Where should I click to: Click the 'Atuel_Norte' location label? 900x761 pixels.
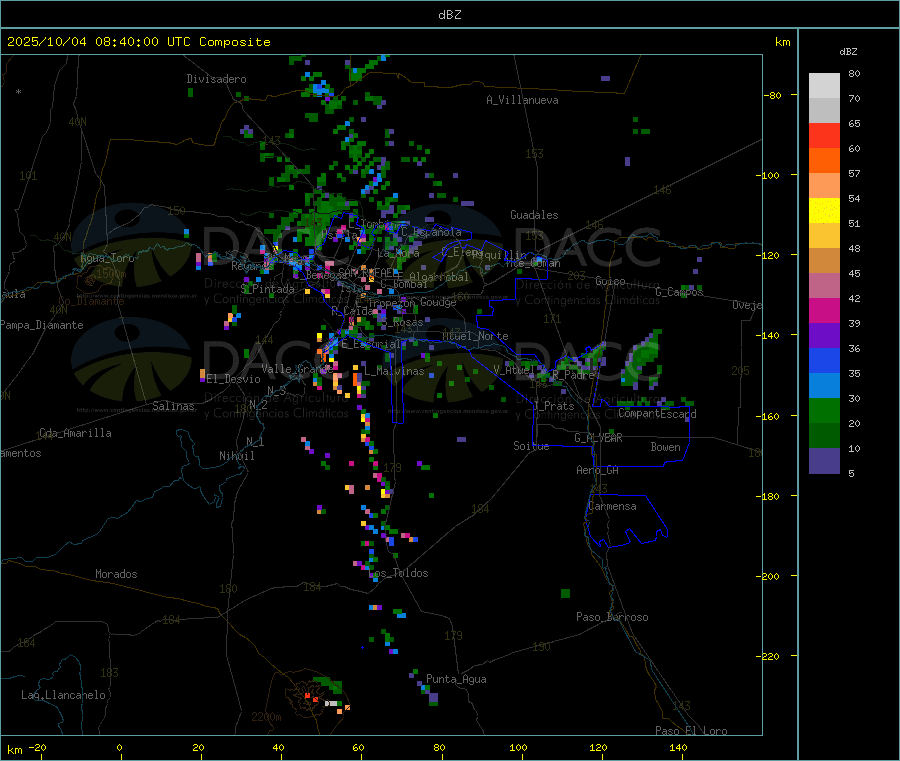[475, 336]
